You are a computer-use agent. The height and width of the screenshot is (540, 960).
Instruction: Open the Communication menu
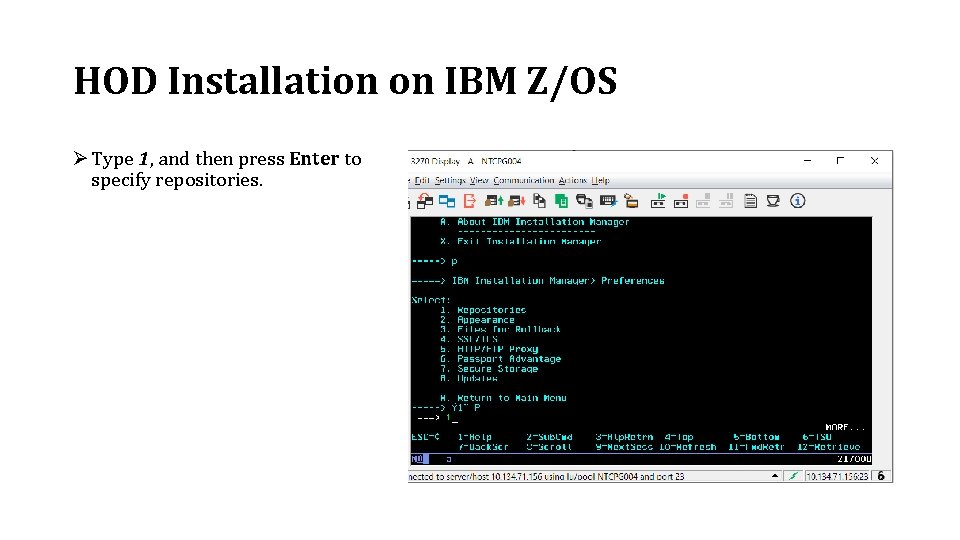[523, 181]
